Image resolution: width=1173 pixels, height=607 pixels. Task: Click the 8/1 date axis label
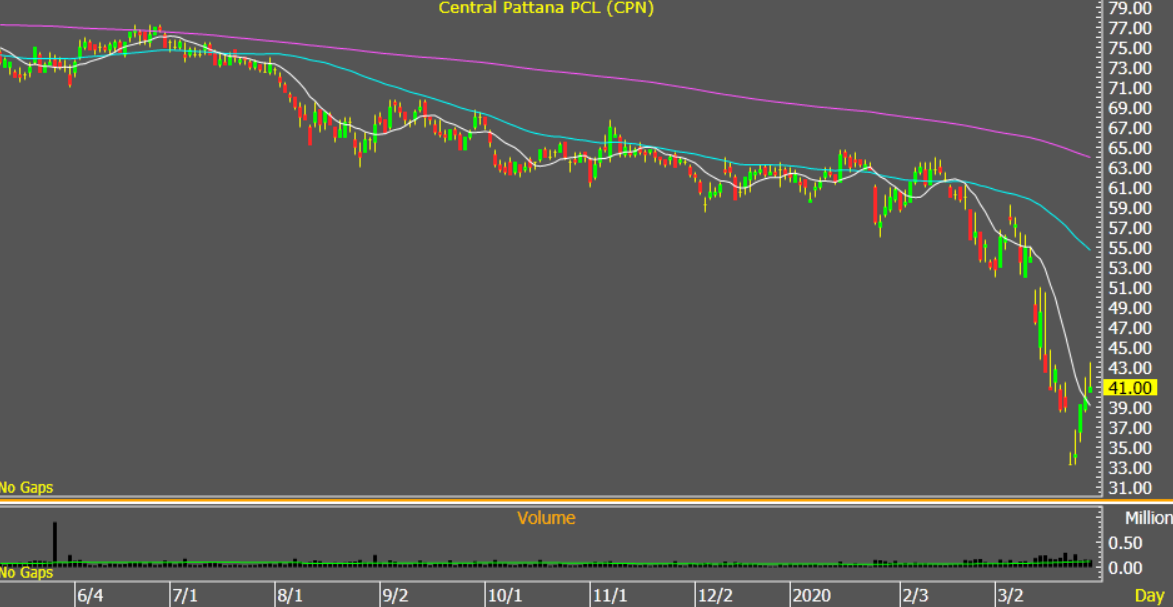[x=290, y=596]
